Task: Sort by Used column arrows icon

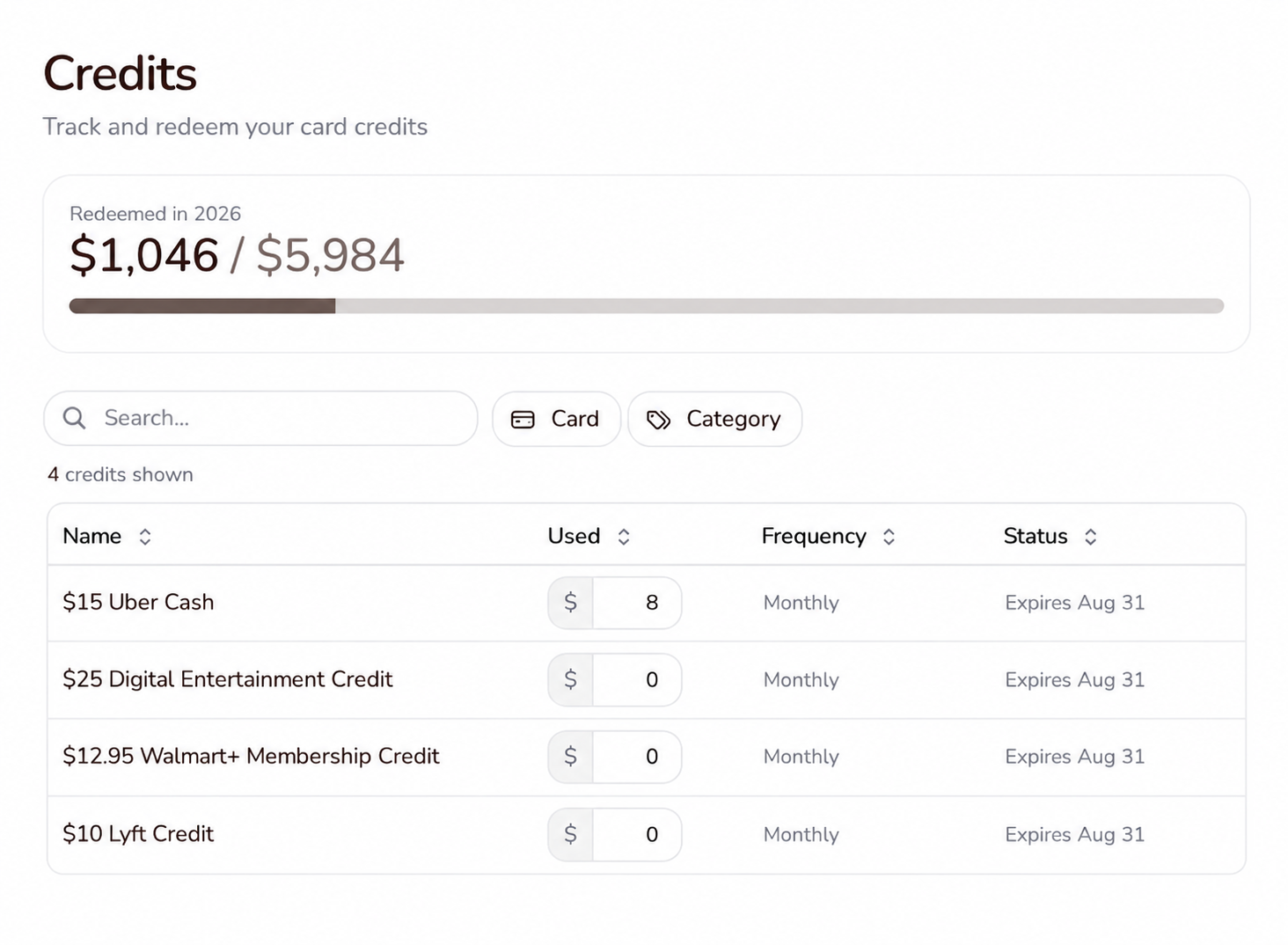Action: [624, 537]
